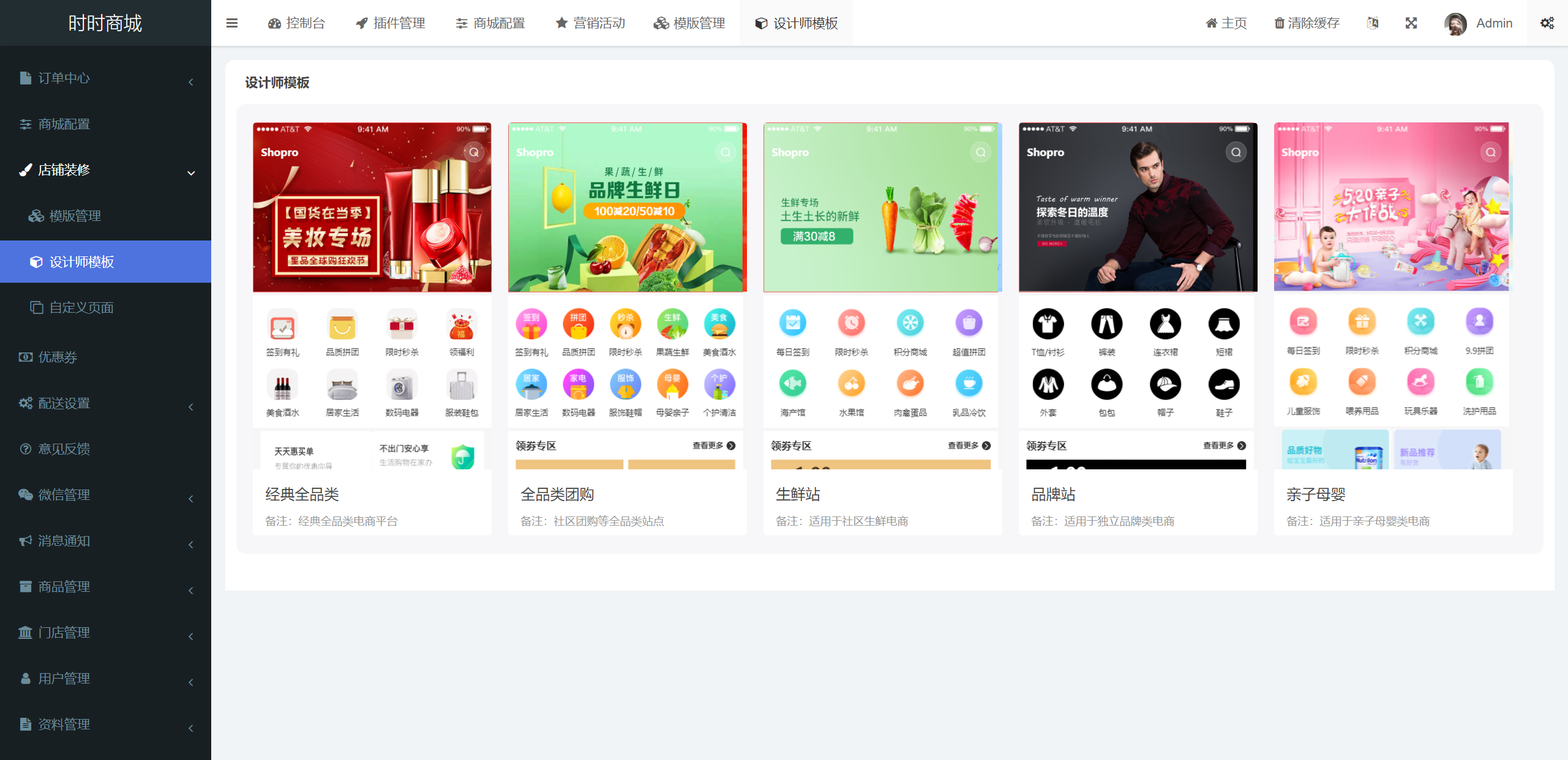Open the 插件管理 top navigation tab

point(391,23)
